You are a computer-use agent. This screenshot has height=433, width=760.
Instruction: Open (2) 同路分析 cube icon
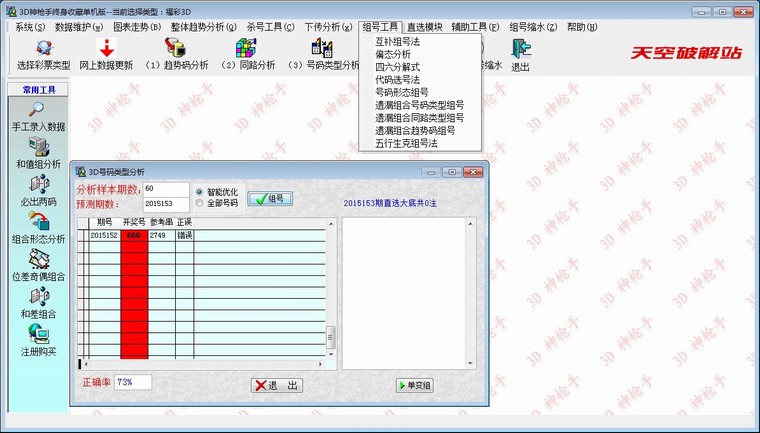(245, 48)
